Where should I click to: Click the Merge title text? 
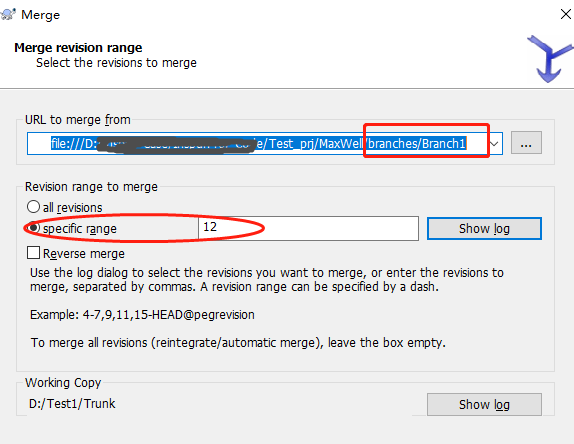coord(40,15)
